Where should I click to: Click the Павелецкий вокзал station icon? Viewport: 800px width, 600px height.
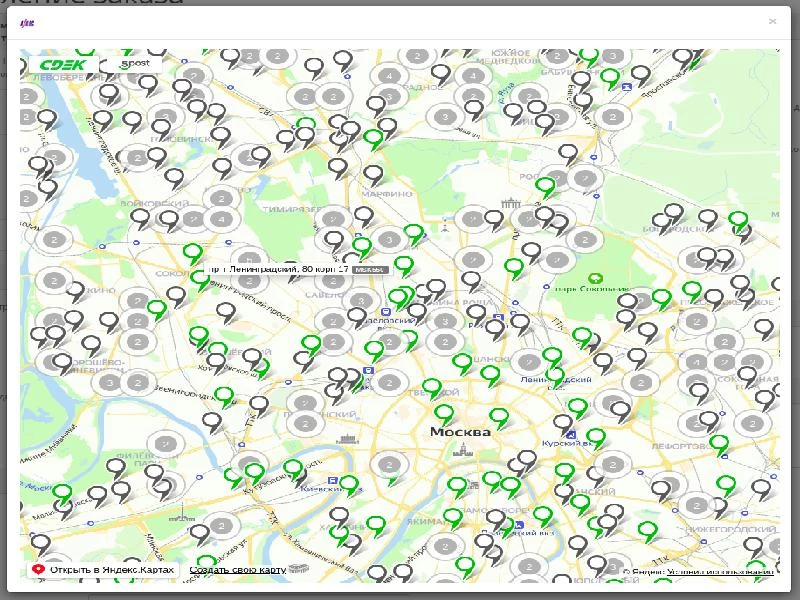pyautogui.click(x=519, y=524)
